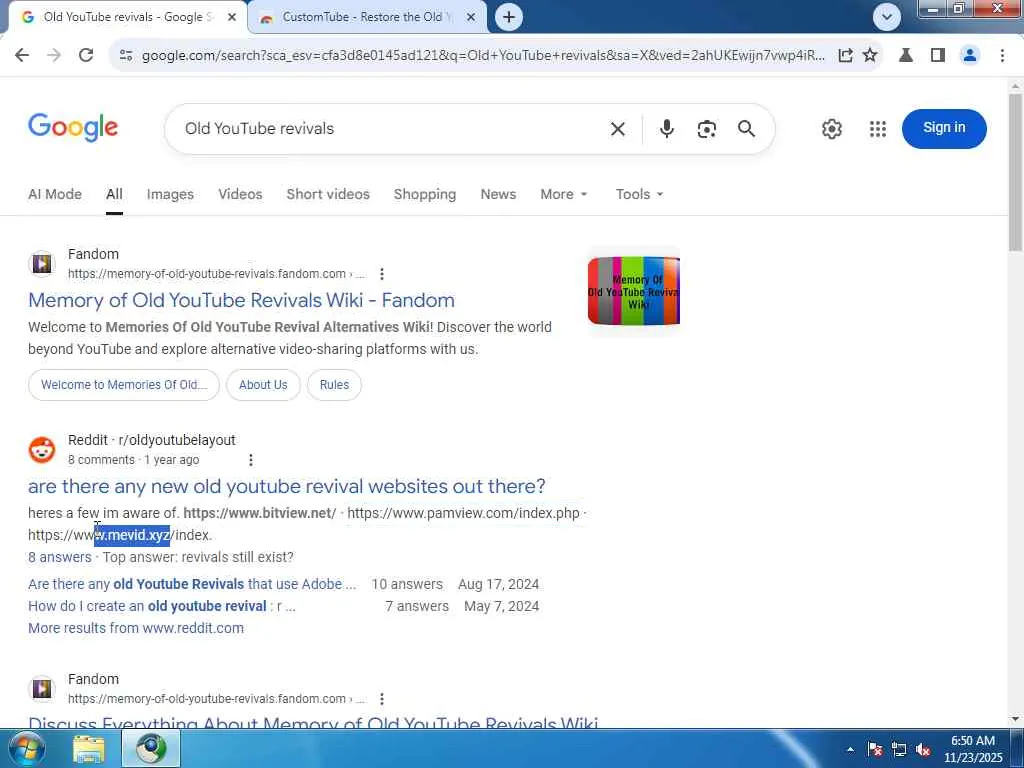Start a voice search with the microphone
1024x768 pixels.
(666, 129)
